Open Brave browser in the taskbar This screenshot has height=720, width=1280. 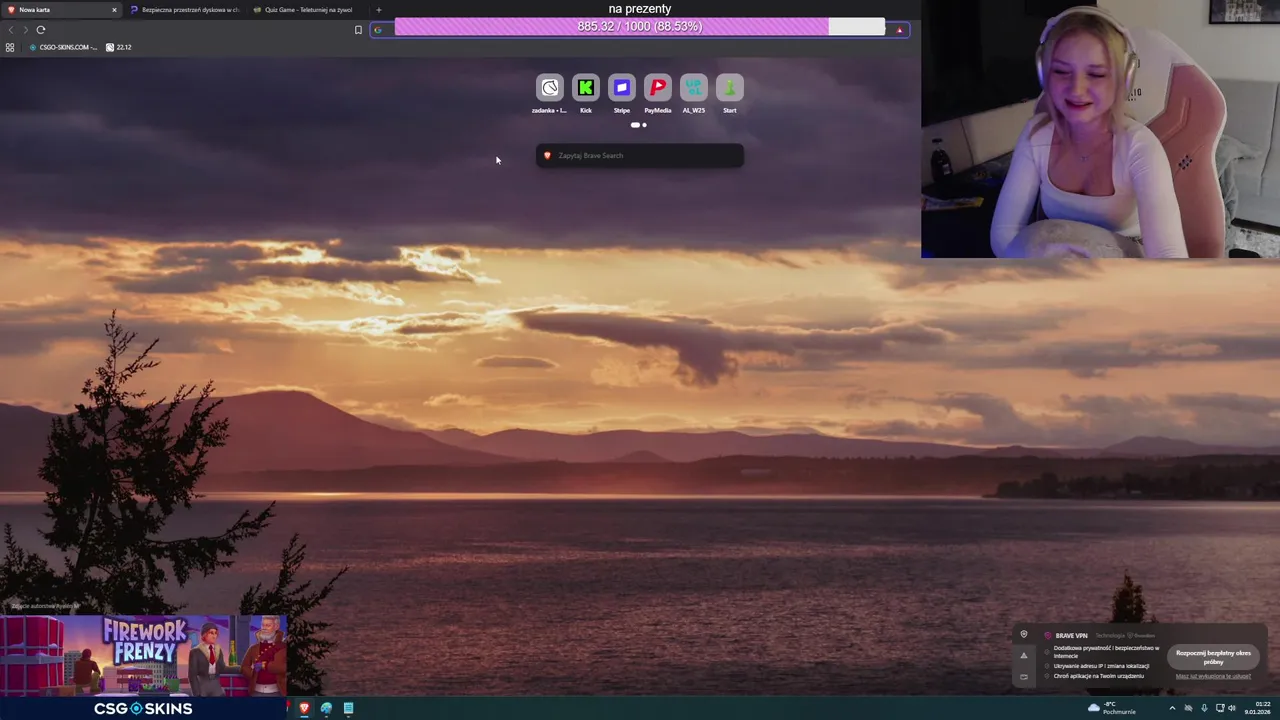click(304, 708)
